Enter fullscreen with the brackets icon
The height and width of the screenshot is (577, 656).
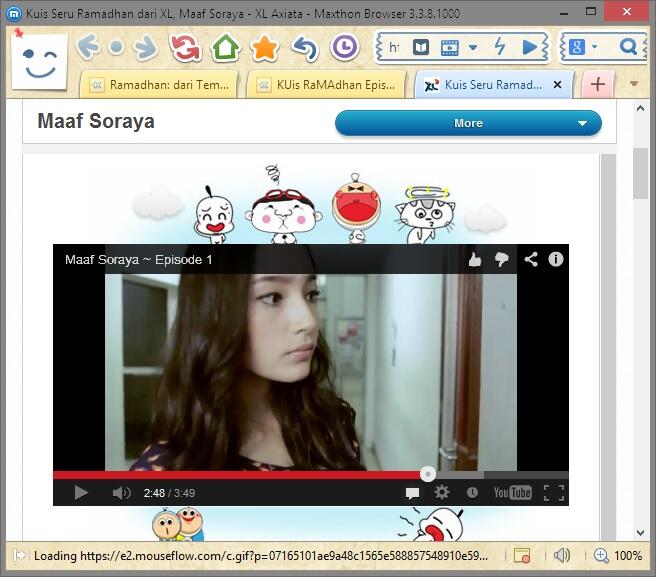pos(554,493)
